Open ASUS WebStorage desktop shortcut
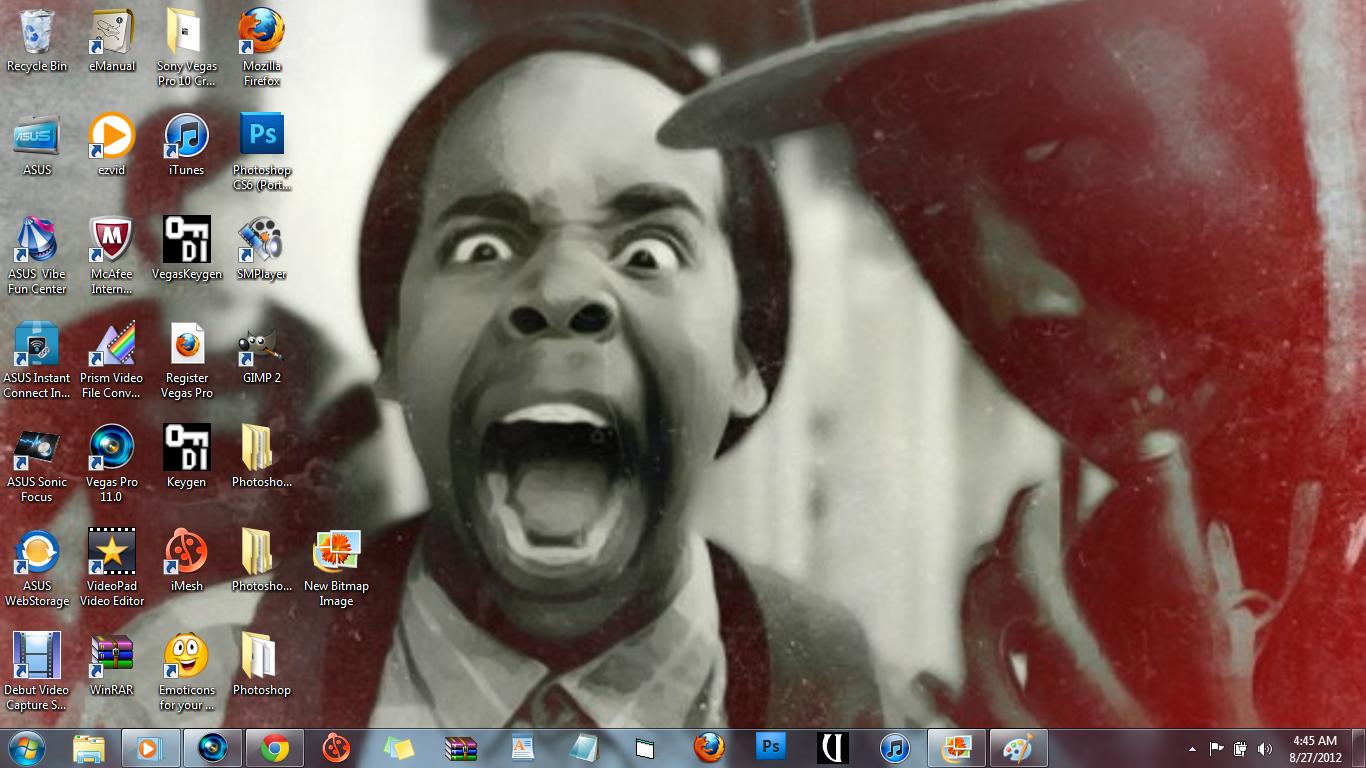Screen dimensions: 1366x768 37,568
